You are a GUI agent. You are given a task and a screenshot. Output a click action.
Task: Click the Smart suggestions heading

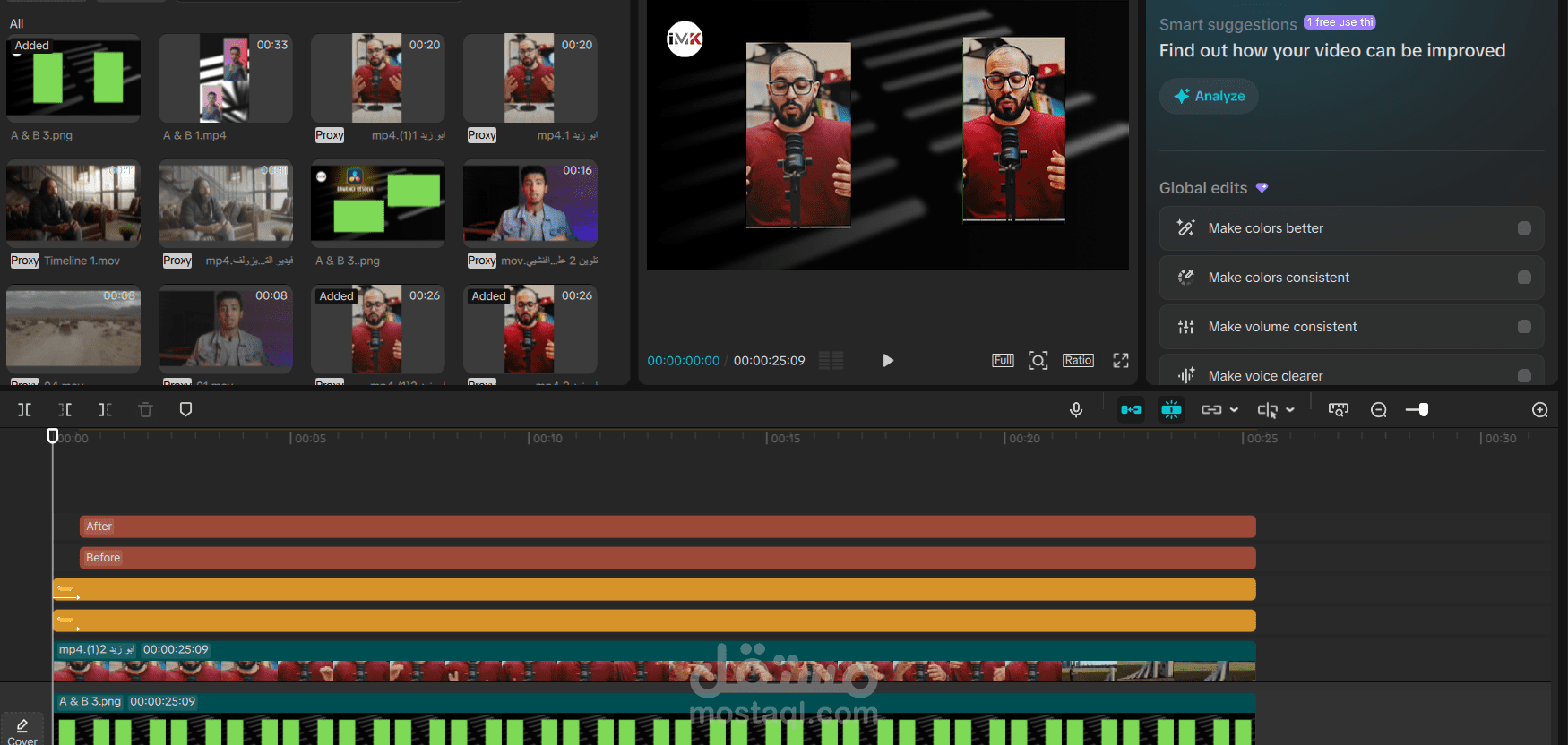point(1228,24)
